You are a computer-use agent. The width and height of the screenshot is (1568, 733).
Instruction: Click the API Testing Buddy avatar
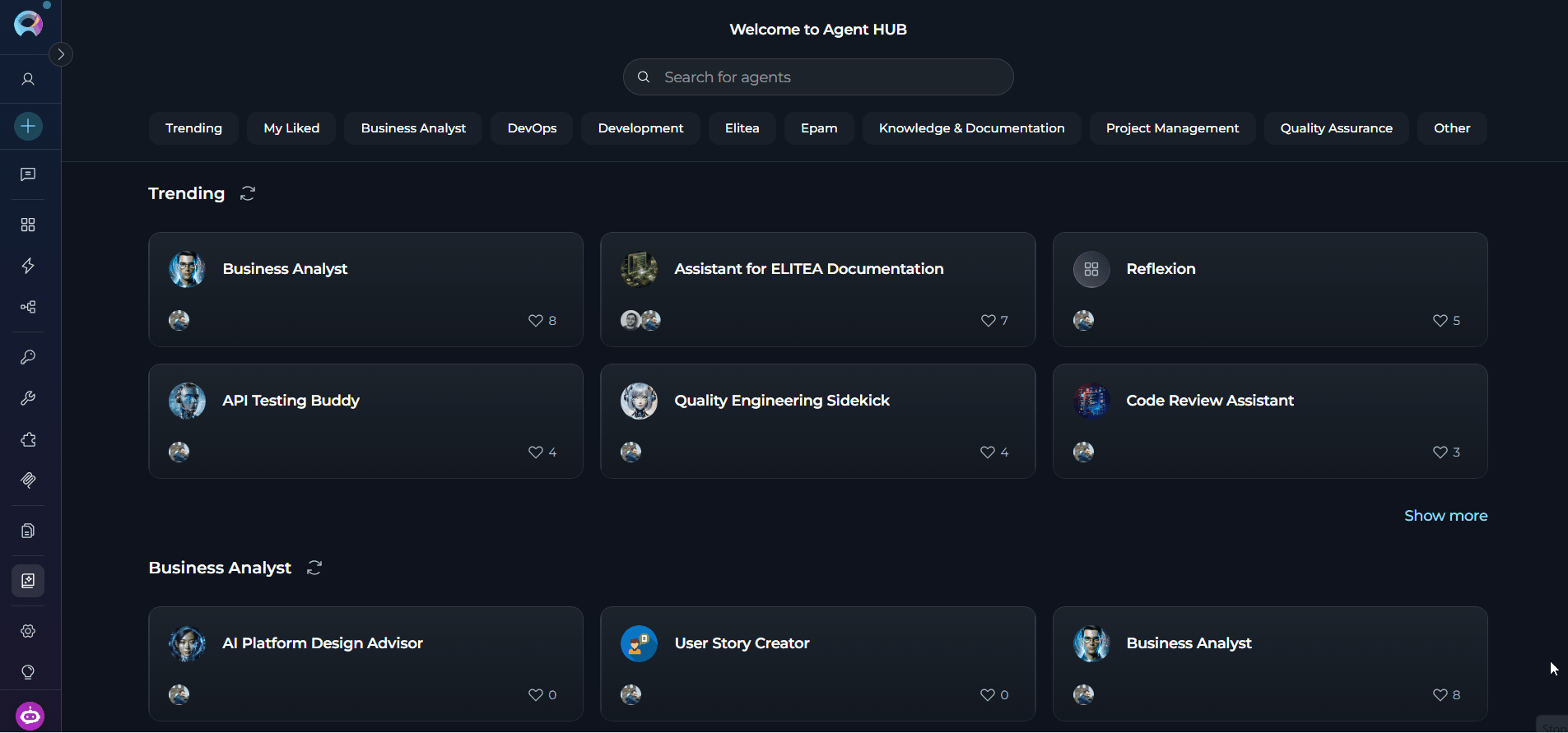click(187, 401)
